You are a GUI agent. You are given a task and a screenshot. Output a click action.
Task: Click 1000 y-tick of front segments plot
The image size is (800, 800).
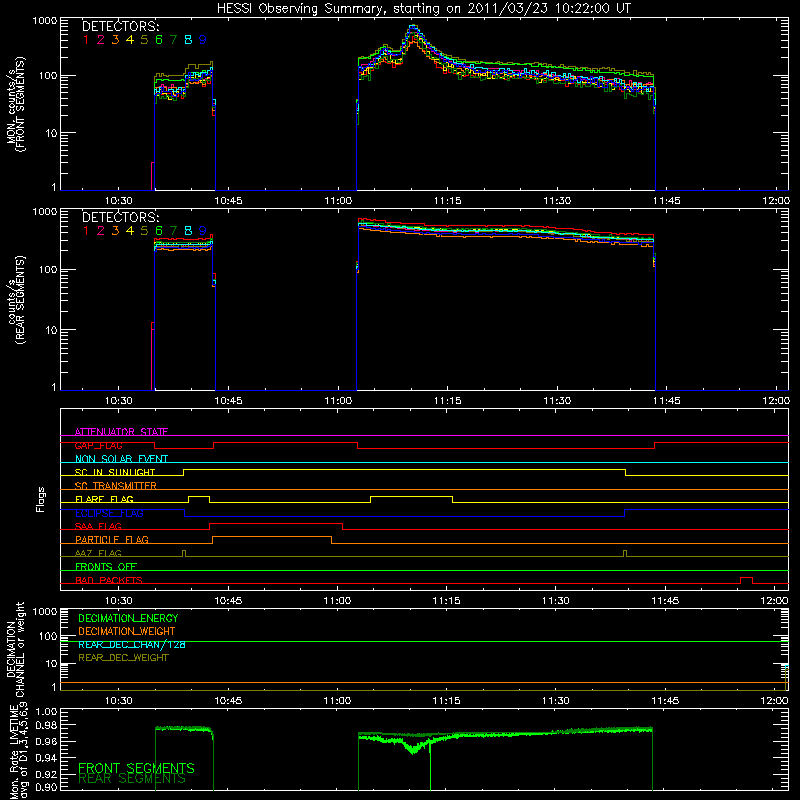(45, 21)
